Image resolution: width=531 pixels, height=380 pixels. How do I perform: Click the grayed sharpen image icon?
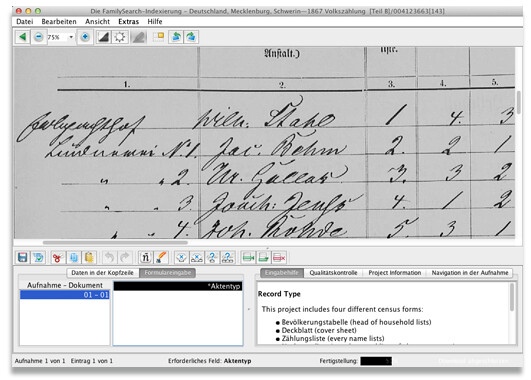pos(139,37)
